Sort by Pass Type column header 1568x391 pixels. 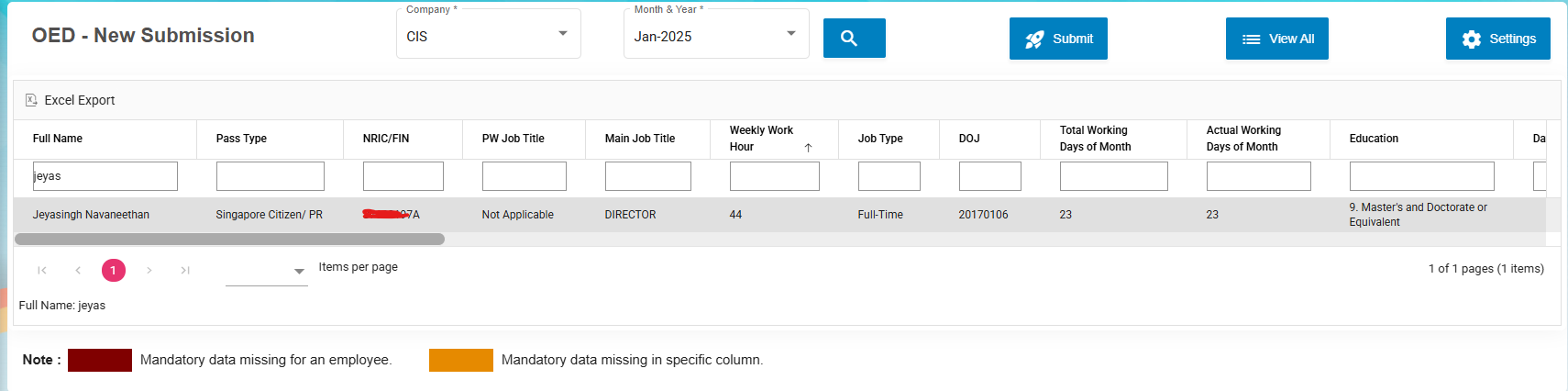(241, 139)
